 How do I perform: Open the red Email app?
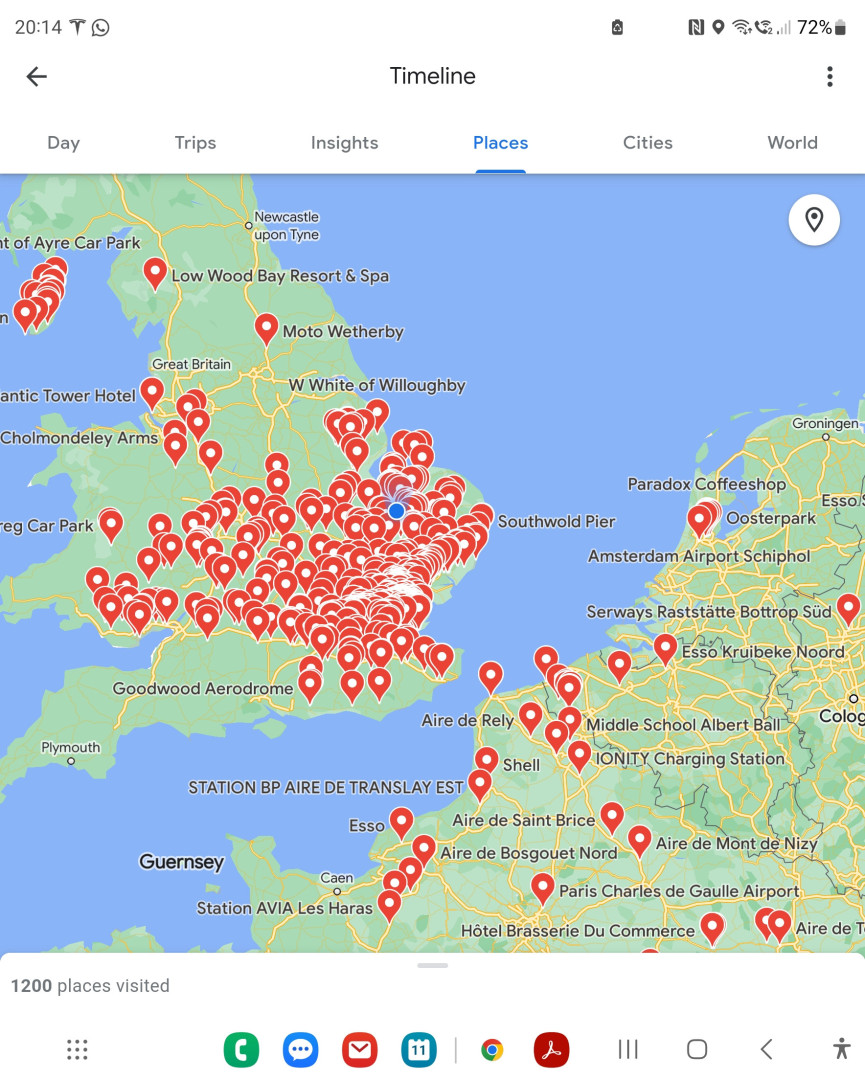(x=359, y=1050)
